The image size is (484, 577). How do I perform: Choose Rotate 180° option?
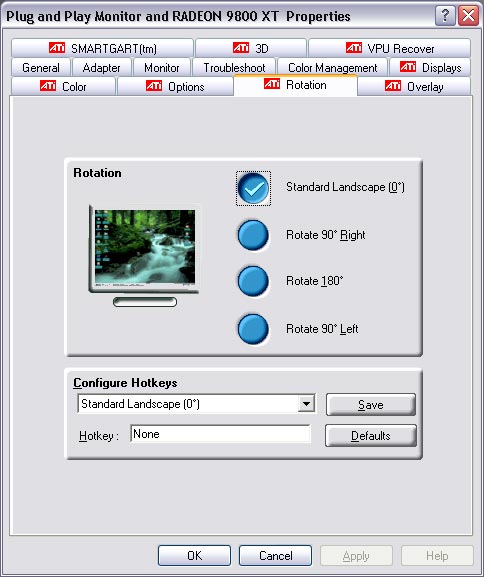253,281
